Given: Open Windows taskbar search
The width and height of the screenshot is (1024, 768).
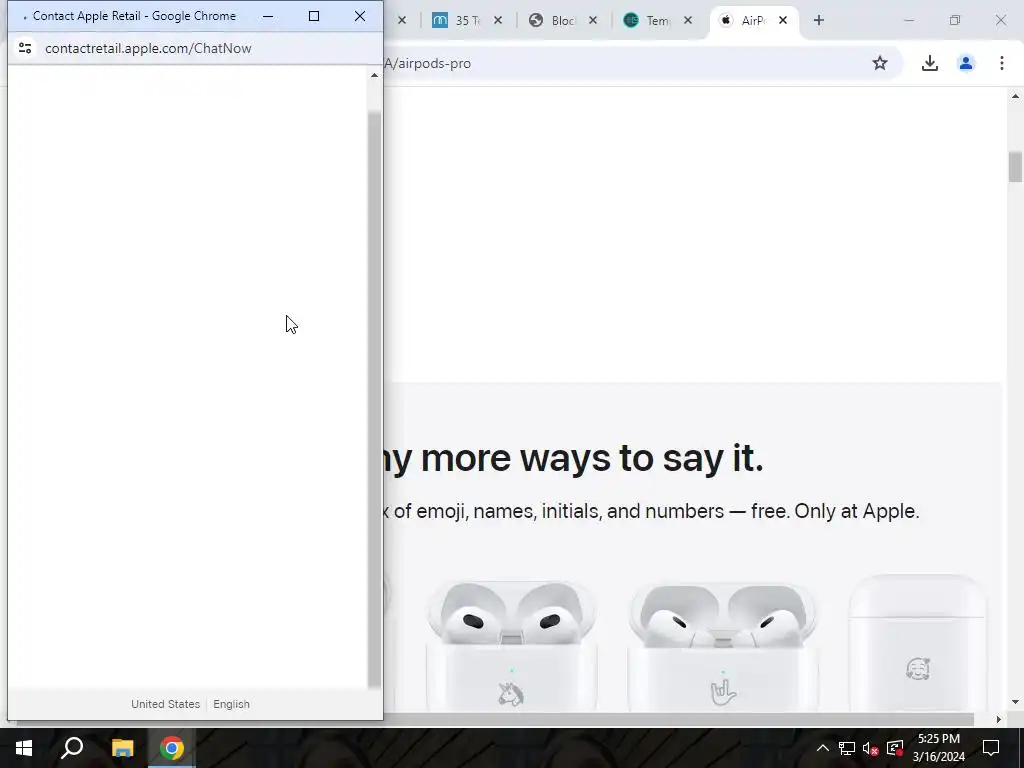Looking at the screenshot, I should click(x=72, y=748).
